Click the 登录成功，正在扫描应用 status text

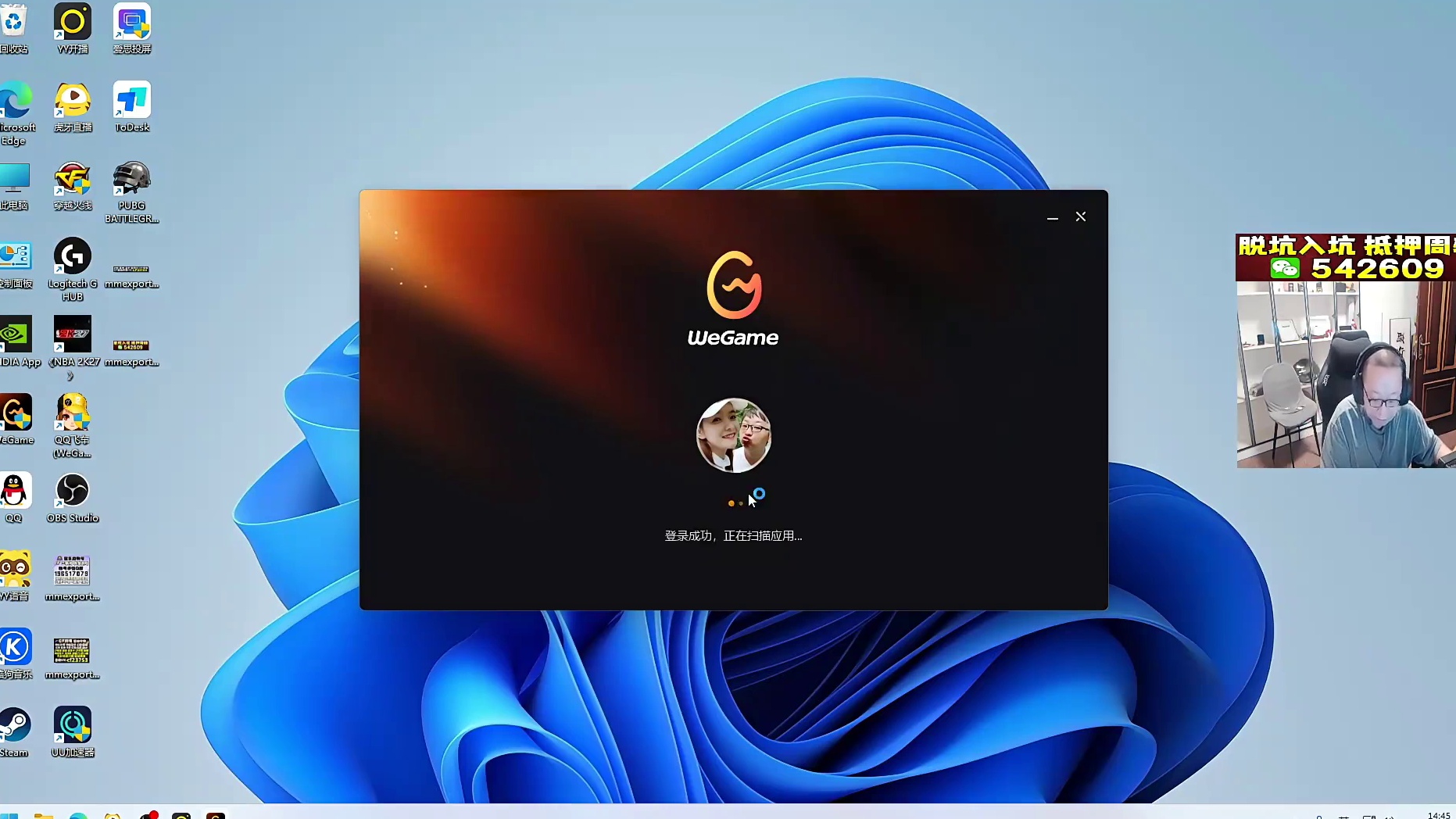(x=733, y=536)
